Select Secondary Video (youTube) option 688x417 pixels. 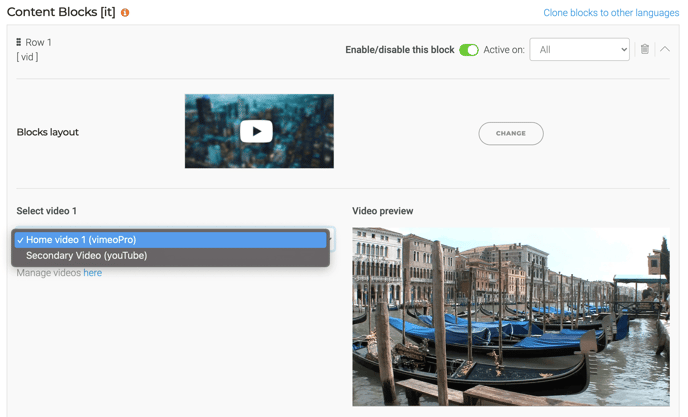(x=171, y=255)
